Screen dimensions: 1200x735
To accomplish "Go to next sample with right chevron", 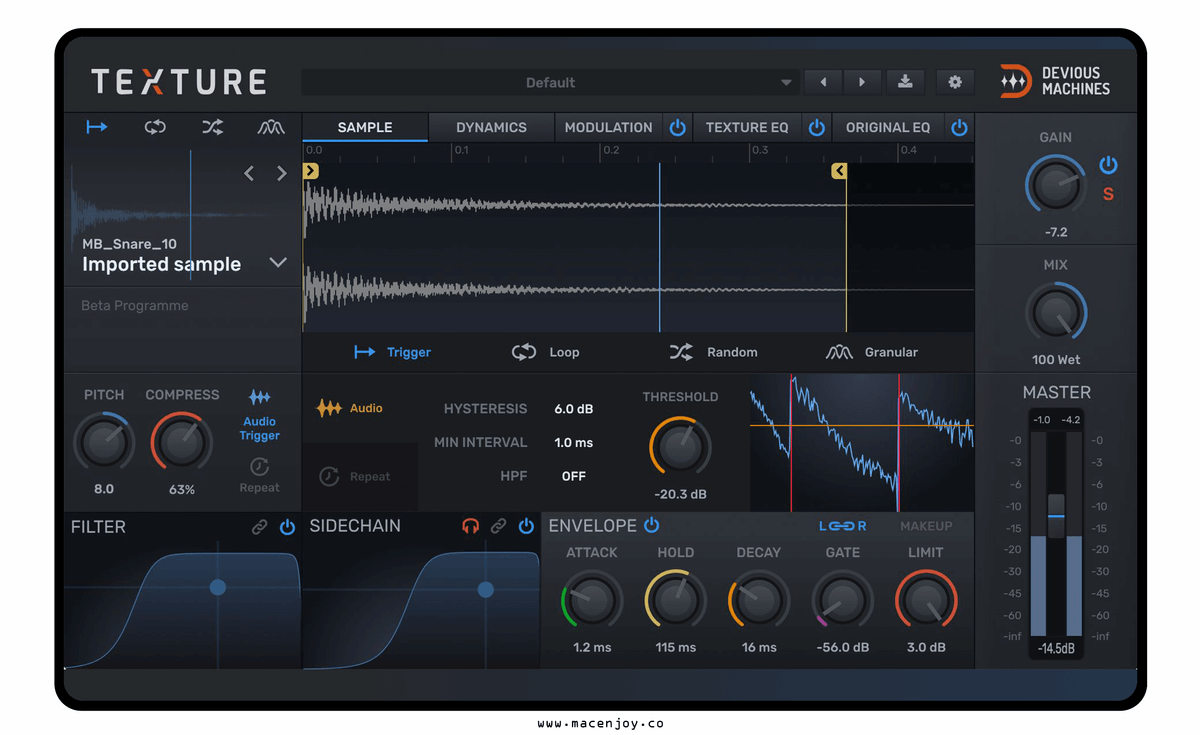I will (x=282, y=174).
